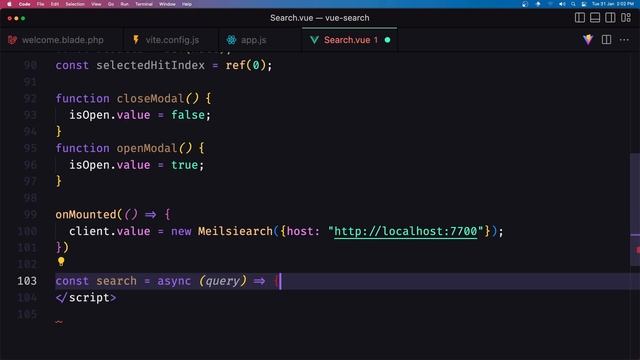Click on the '(query)' parameter
The width and height of the screenshot is (640, 360).
click(222, 281)
